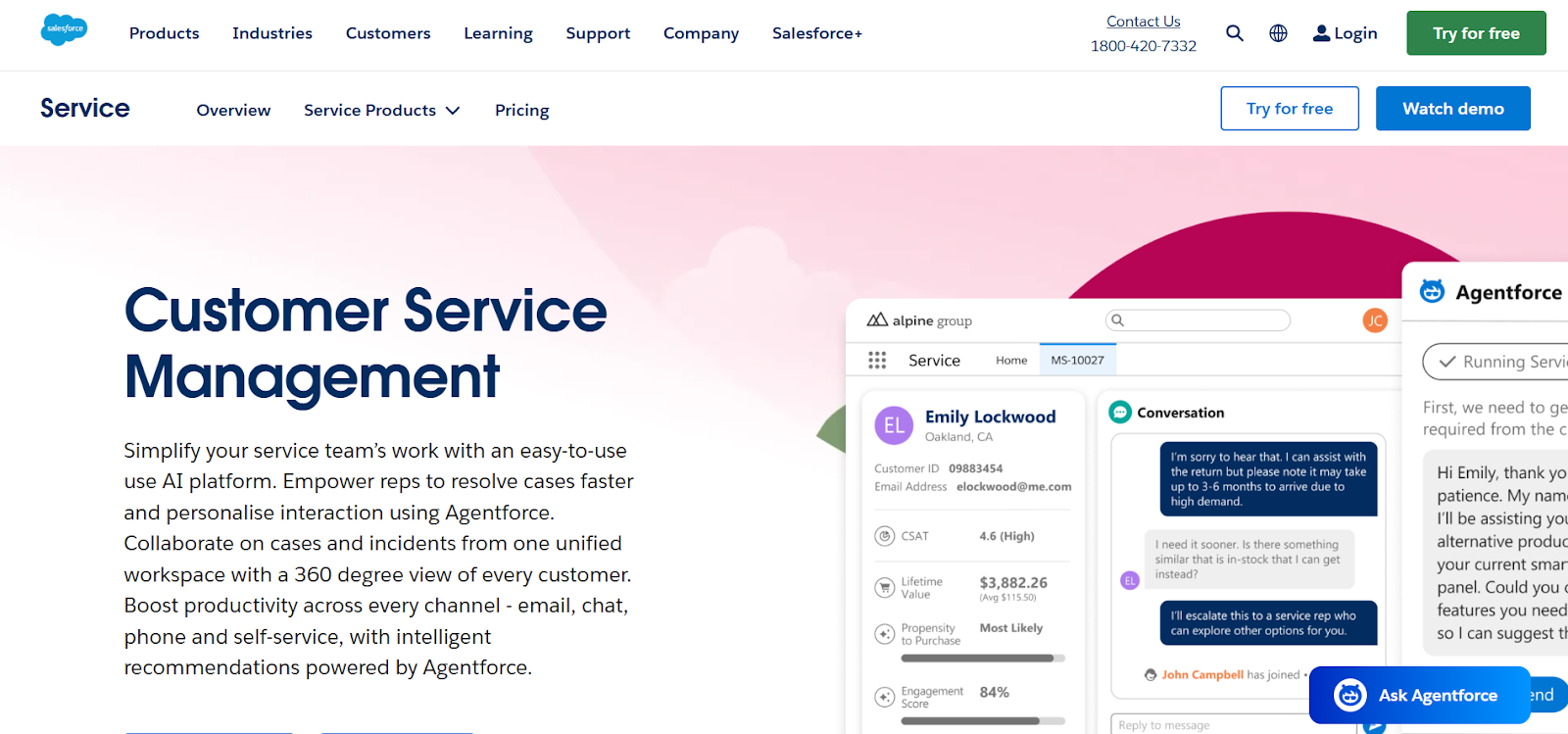This screenshot has width=1568, height=734.
Task: Open the globe language selector
Action: pos(1278,33)
